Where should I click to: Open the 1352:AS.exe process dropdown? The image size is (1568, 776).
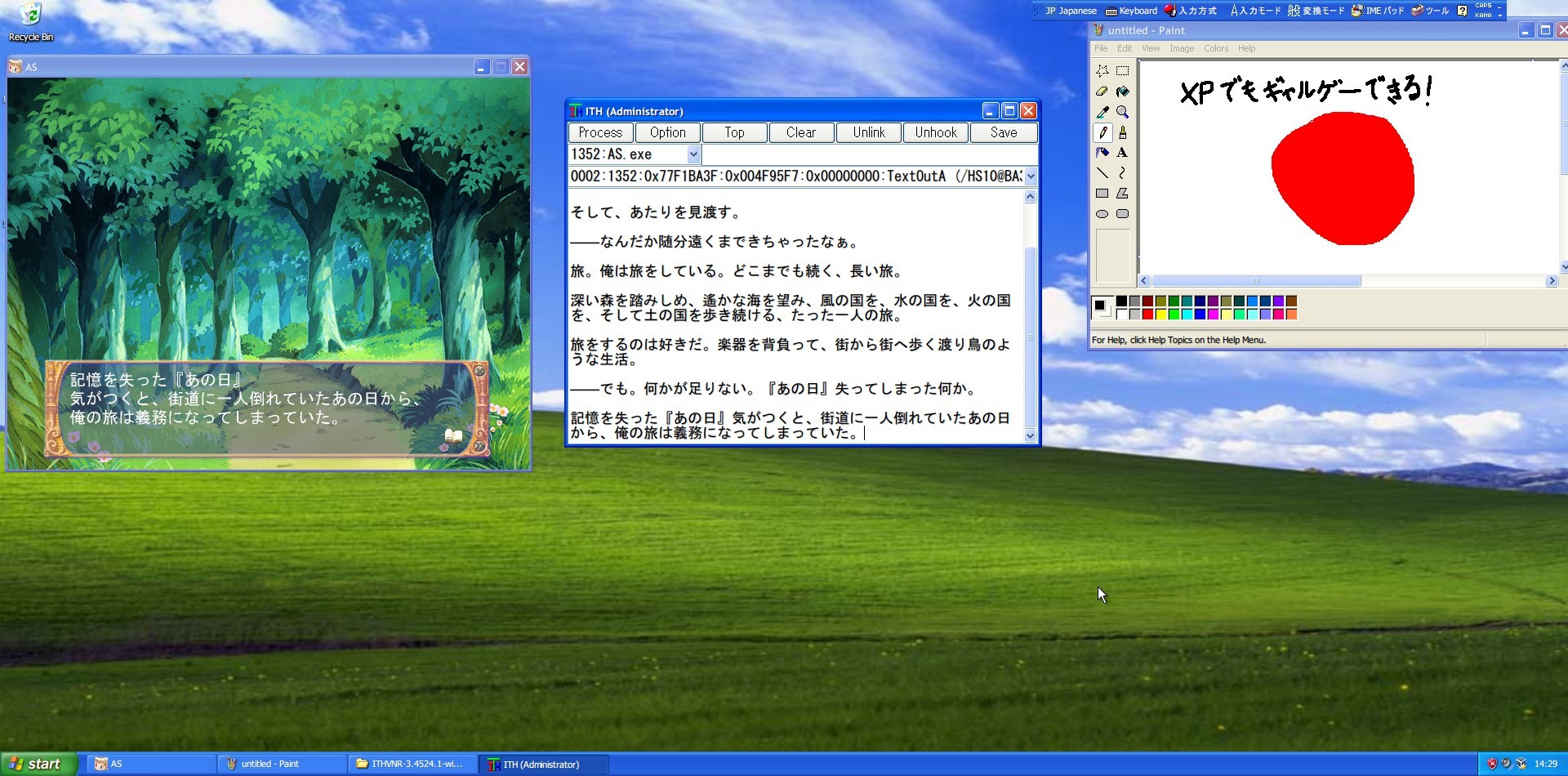[693, 154]
